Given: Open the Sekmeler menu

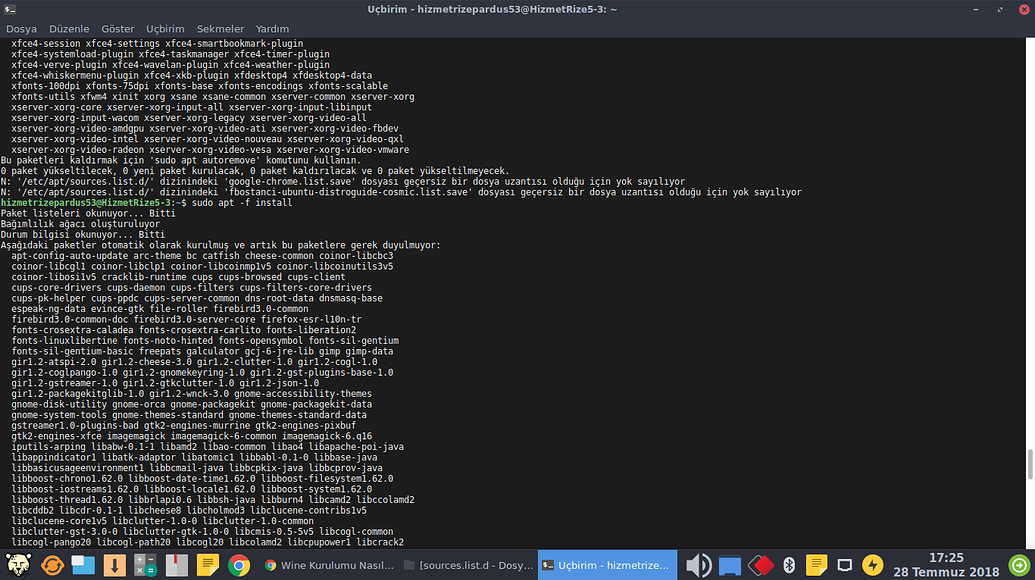Looking at the screenshot, I should [x=222, y=28].
